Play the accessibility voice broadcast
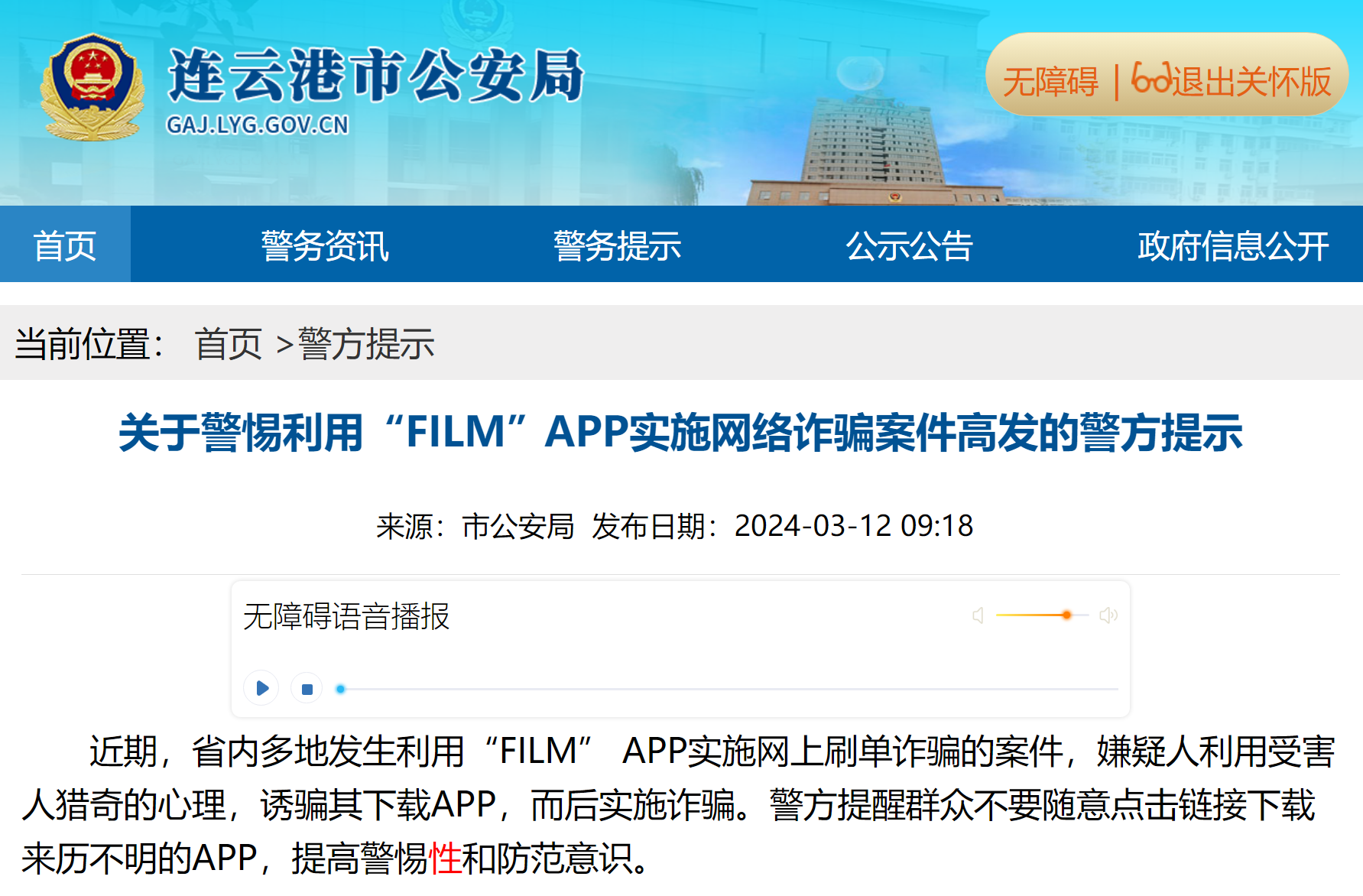1363x896 pixels. (x=261, y=688)
